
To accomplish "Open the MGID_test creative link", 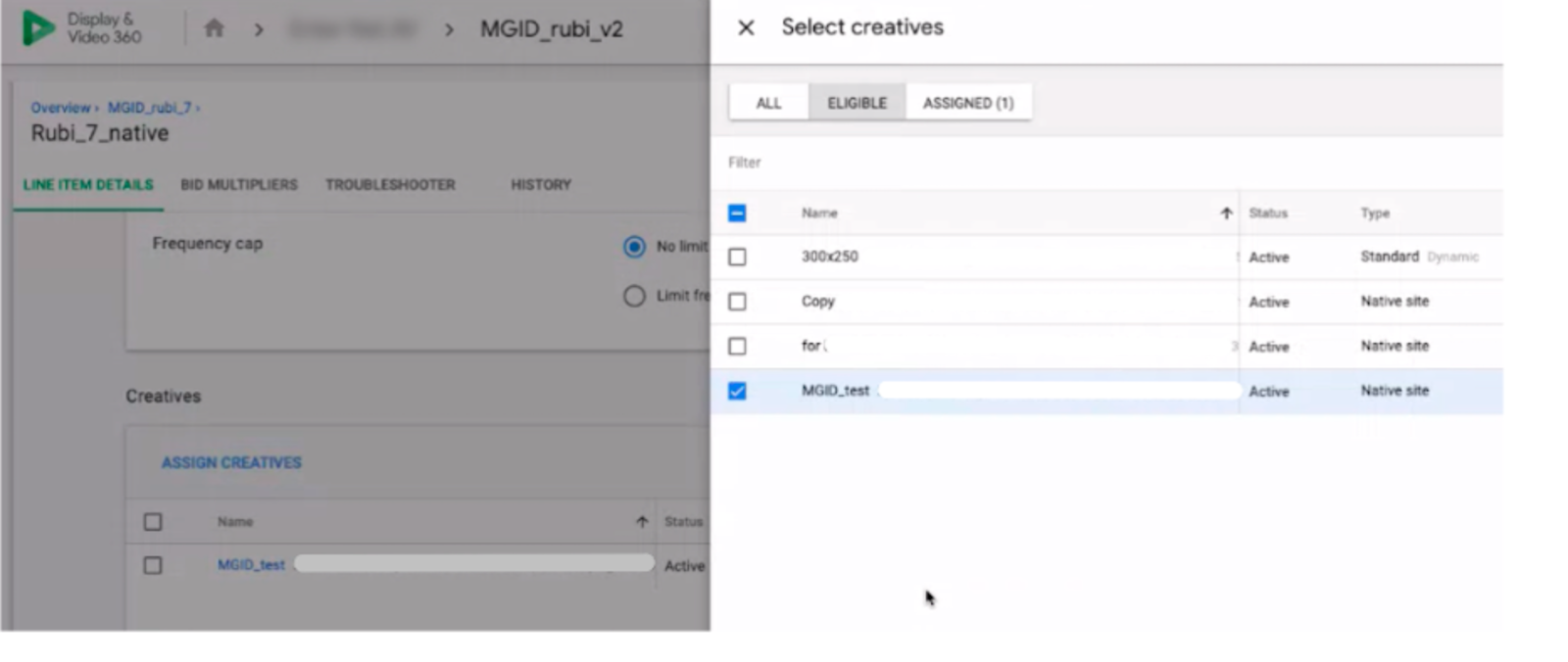I will (x=251, y=565).
